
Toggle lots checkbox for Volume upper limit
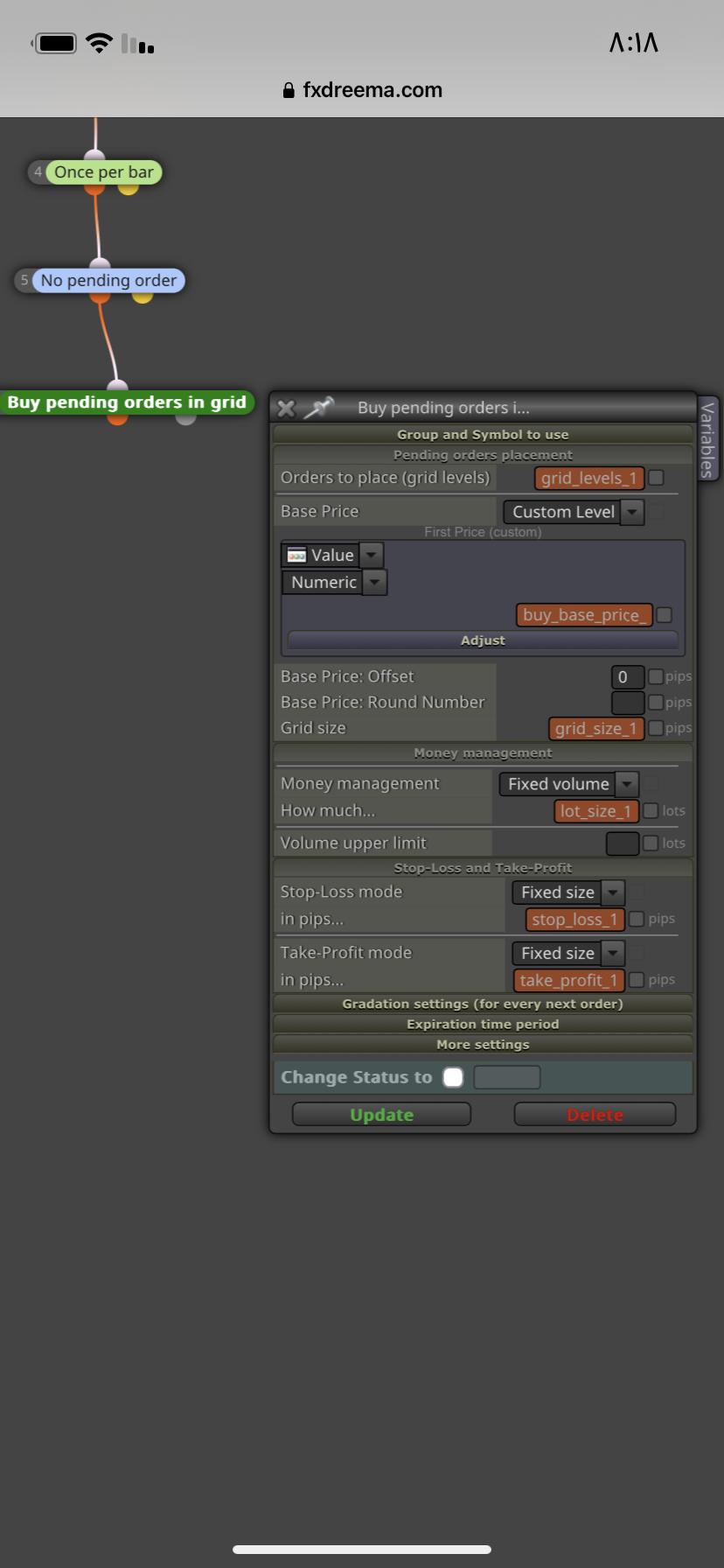click(651, 843)
